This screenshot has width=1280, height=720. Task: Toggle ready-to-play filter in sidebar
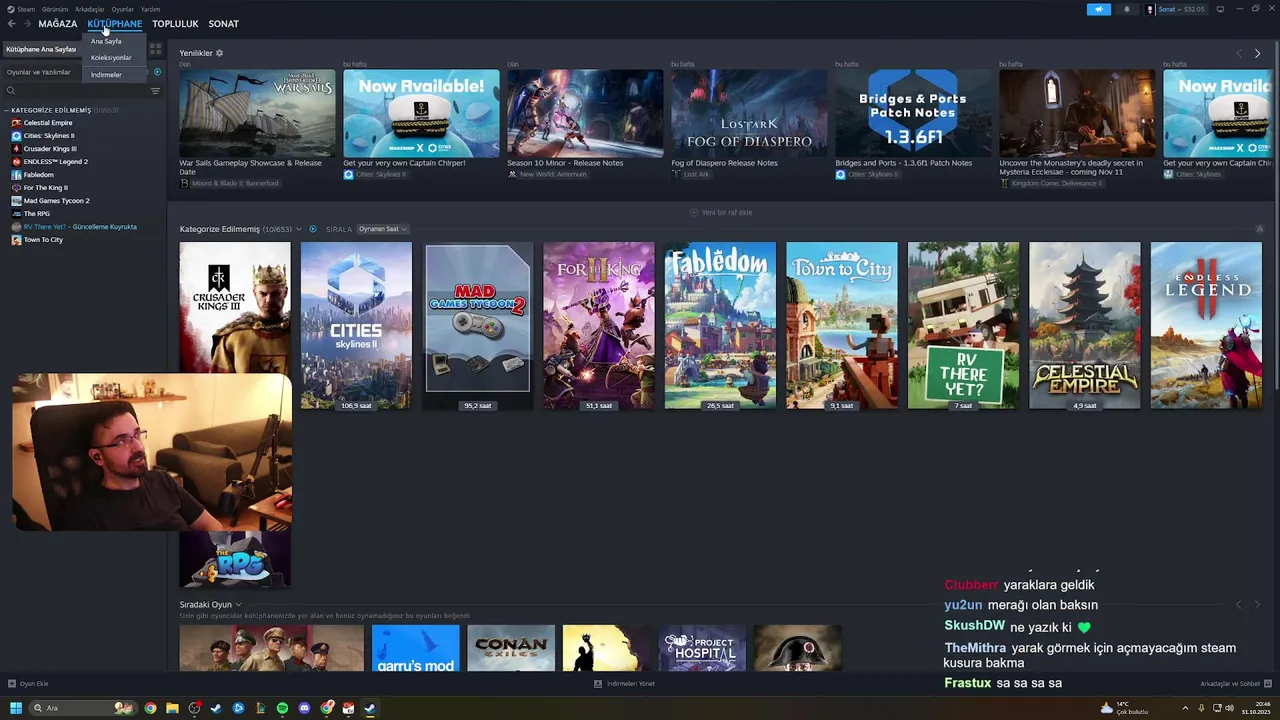pyautogui.click(x=157, y=72)
